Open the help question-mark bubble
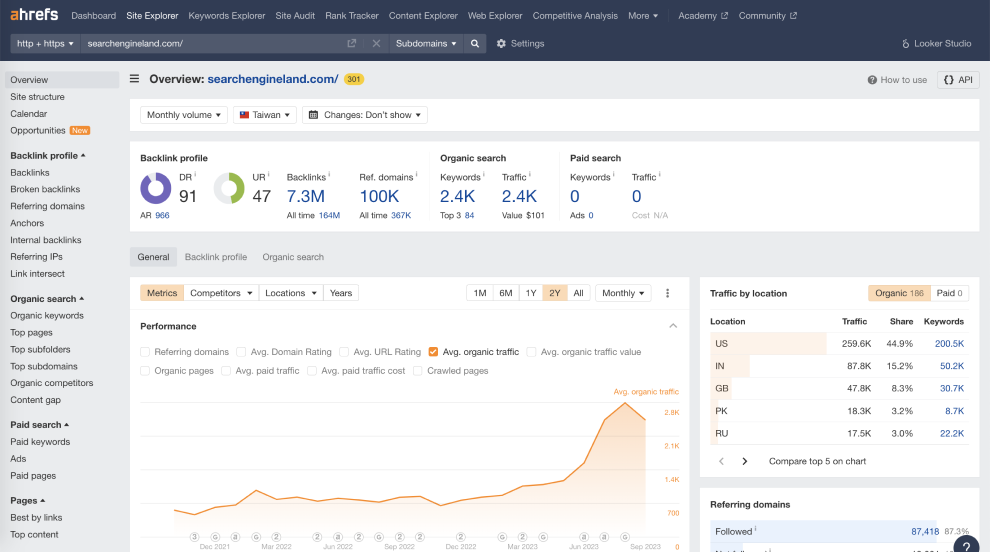 [966, 546]
